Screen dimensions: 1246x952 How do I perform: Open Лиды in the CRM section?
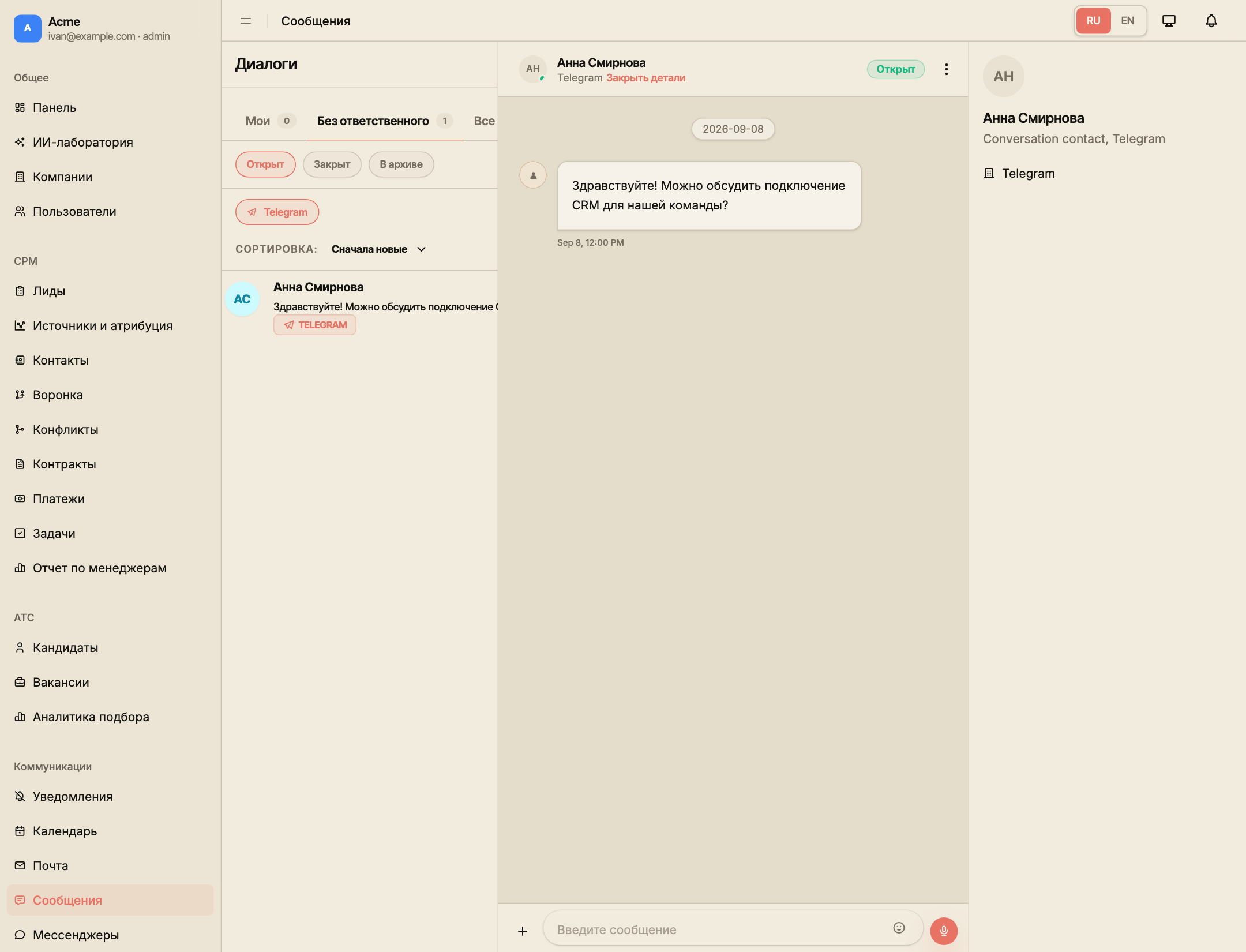pyautogui.click(x=110, y=291)
